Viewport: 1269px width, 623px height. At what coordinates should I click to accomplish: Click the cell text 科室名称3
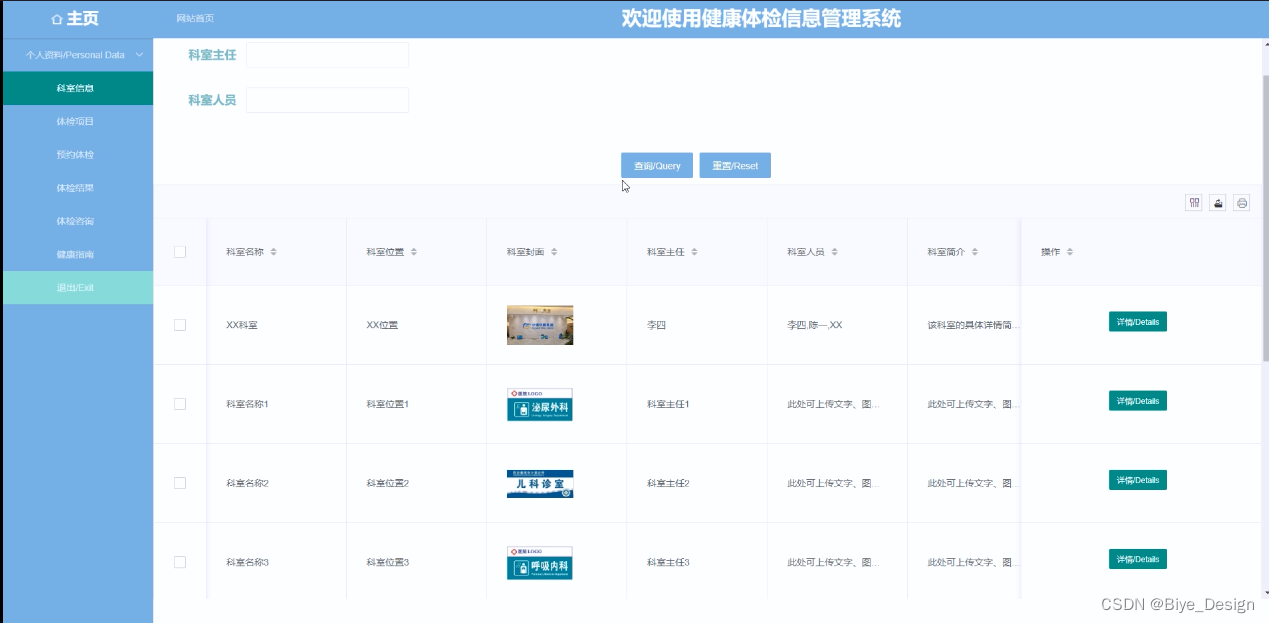pyautogui.click(x=248, y=562)
